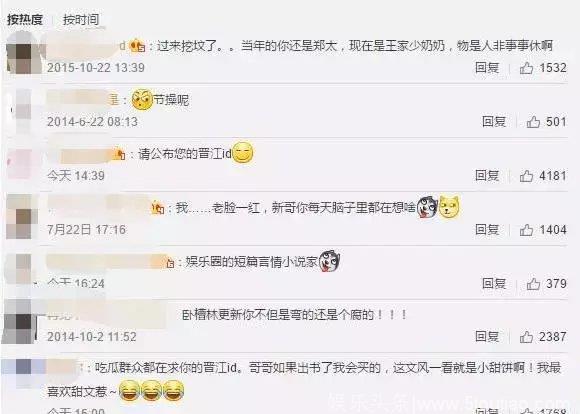Like the 娱乐圈的短篇言情小说家 comment
The image size is (580, 414).
coord(533,284)
